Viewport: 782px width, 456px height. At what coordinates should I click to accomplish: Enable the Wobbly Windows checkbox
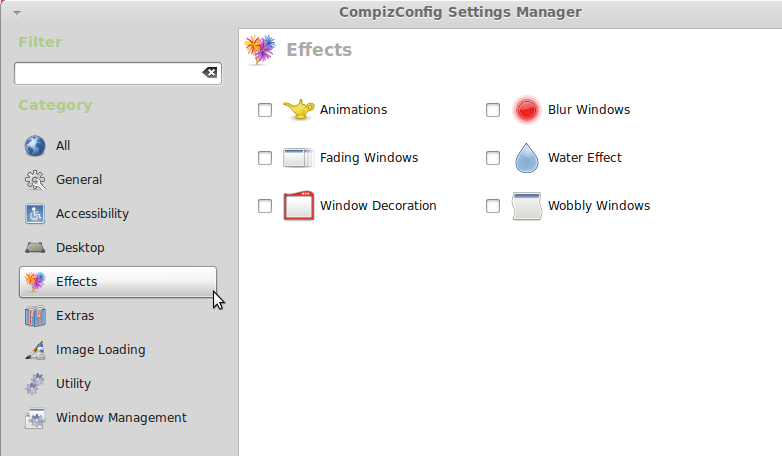click(x=493, y=206)
